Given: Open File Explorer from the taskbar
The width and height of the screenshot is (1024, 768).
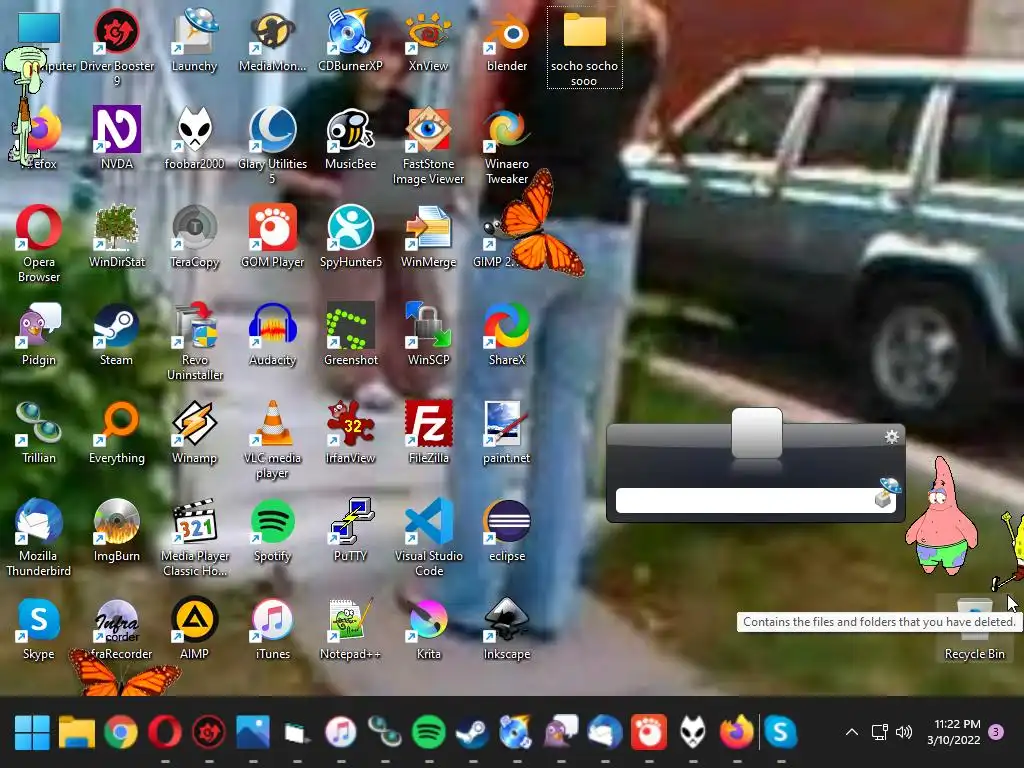Looking at the screenshot, I should 76,732.
